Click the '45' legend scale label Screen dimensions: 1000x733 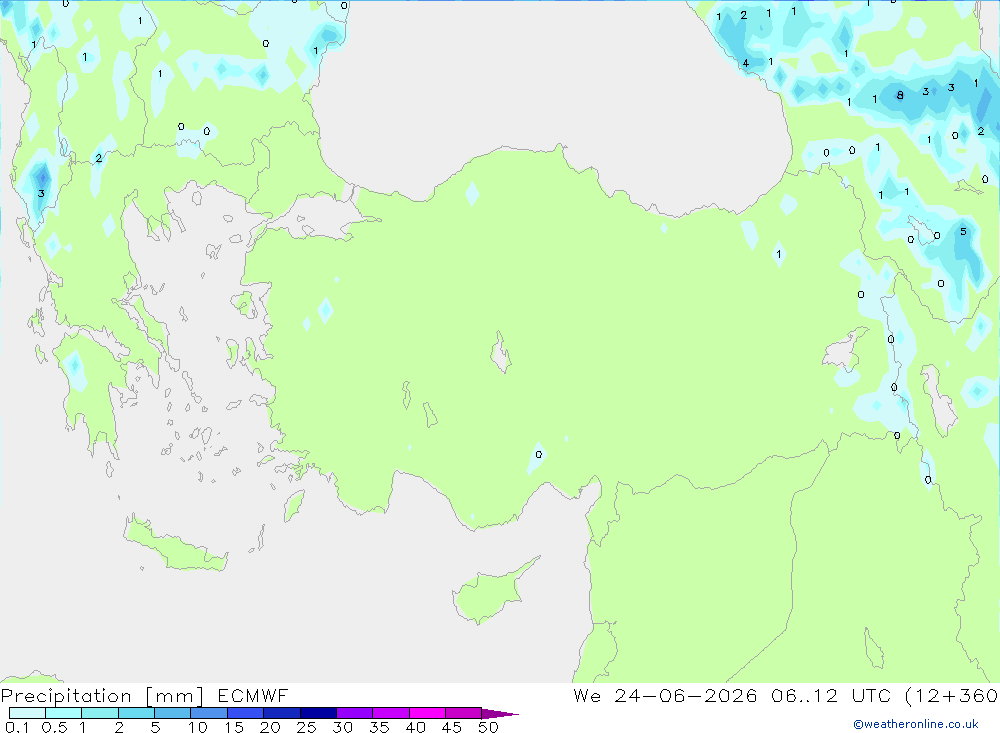click(452, 727)
